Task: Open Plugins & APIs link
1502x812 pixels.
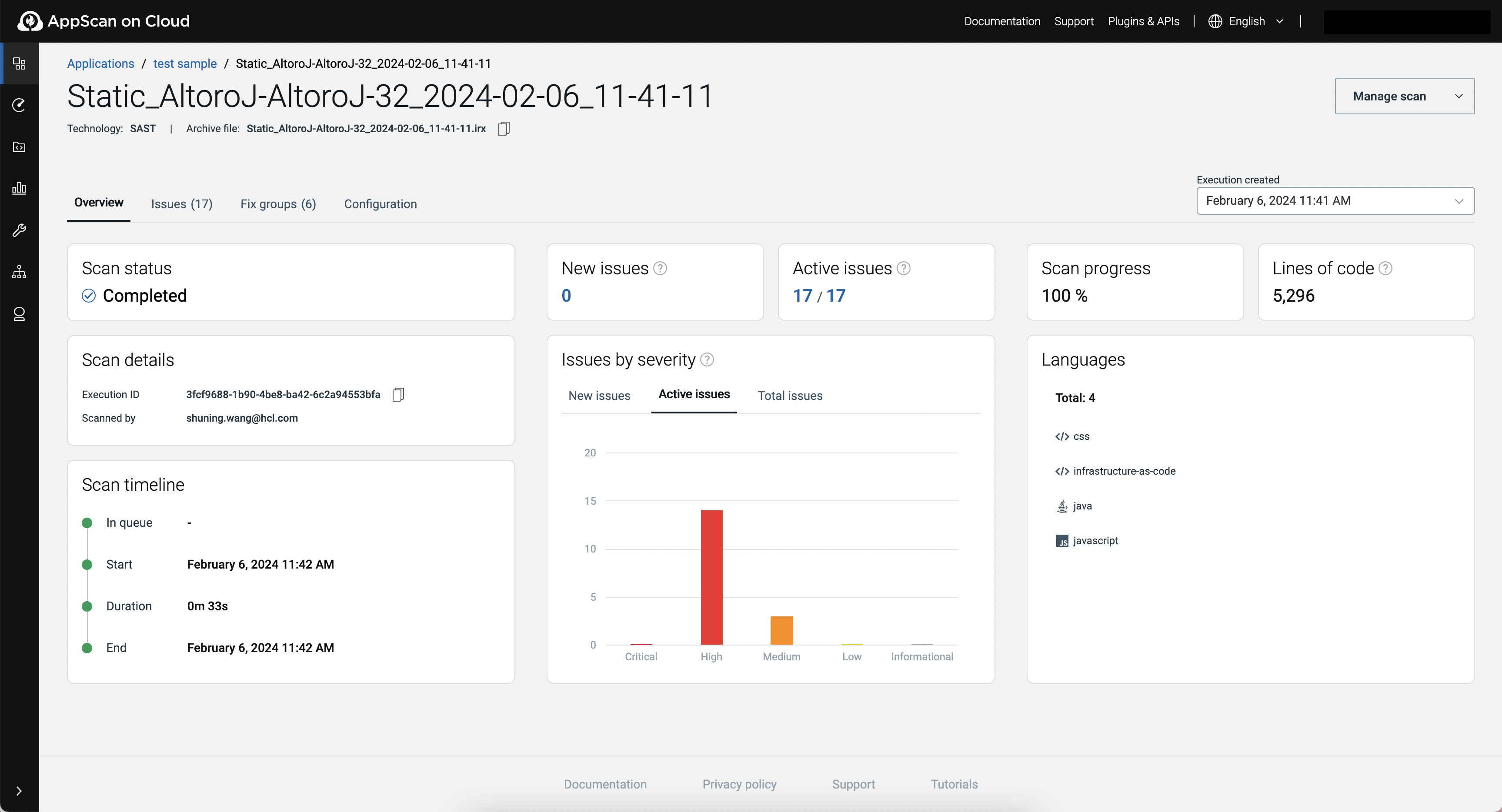Action: [1143, 22]
